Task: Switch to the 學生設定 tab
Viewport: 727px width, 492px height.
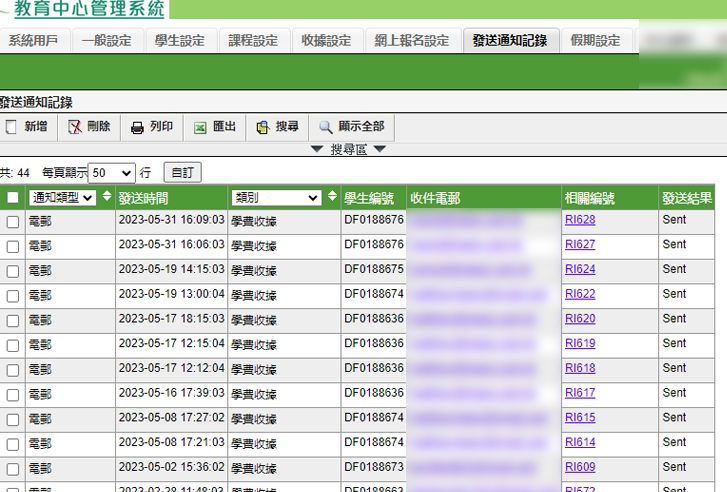Action: pyautogui.click(x=180, y=41)
